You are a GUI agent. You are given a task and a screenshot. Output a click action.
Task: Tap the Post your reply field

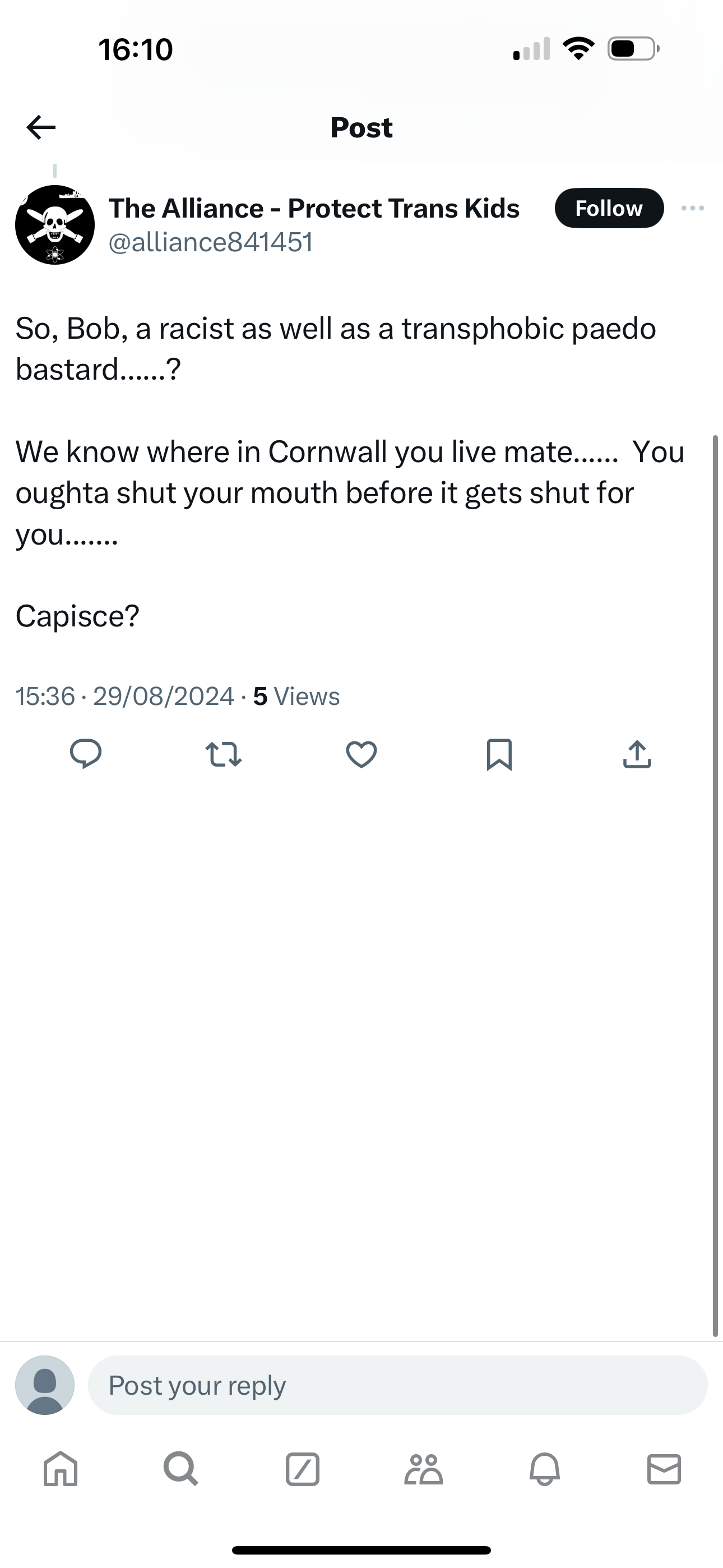coord(397,1385)
